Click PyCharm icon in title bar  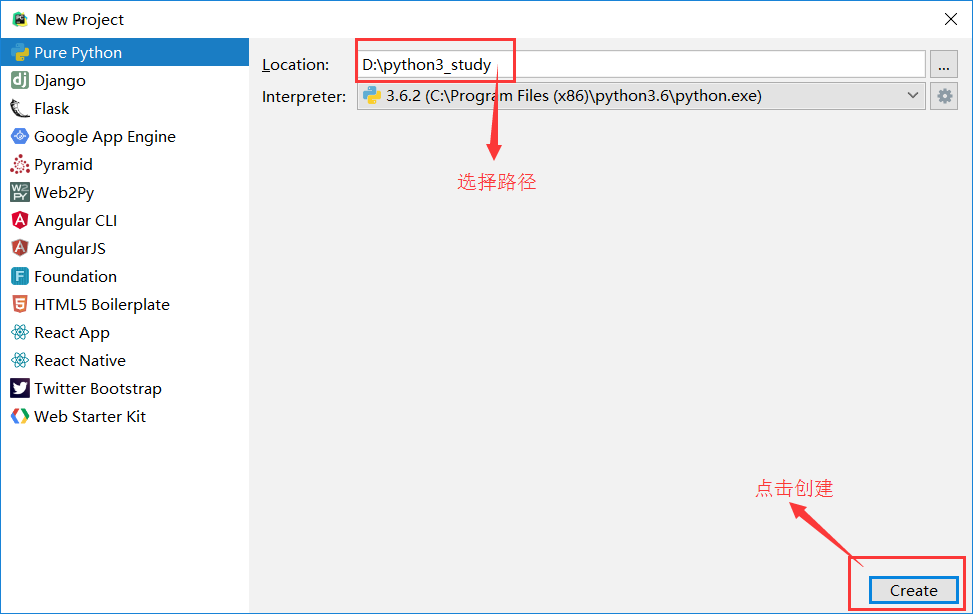(20, 19)
